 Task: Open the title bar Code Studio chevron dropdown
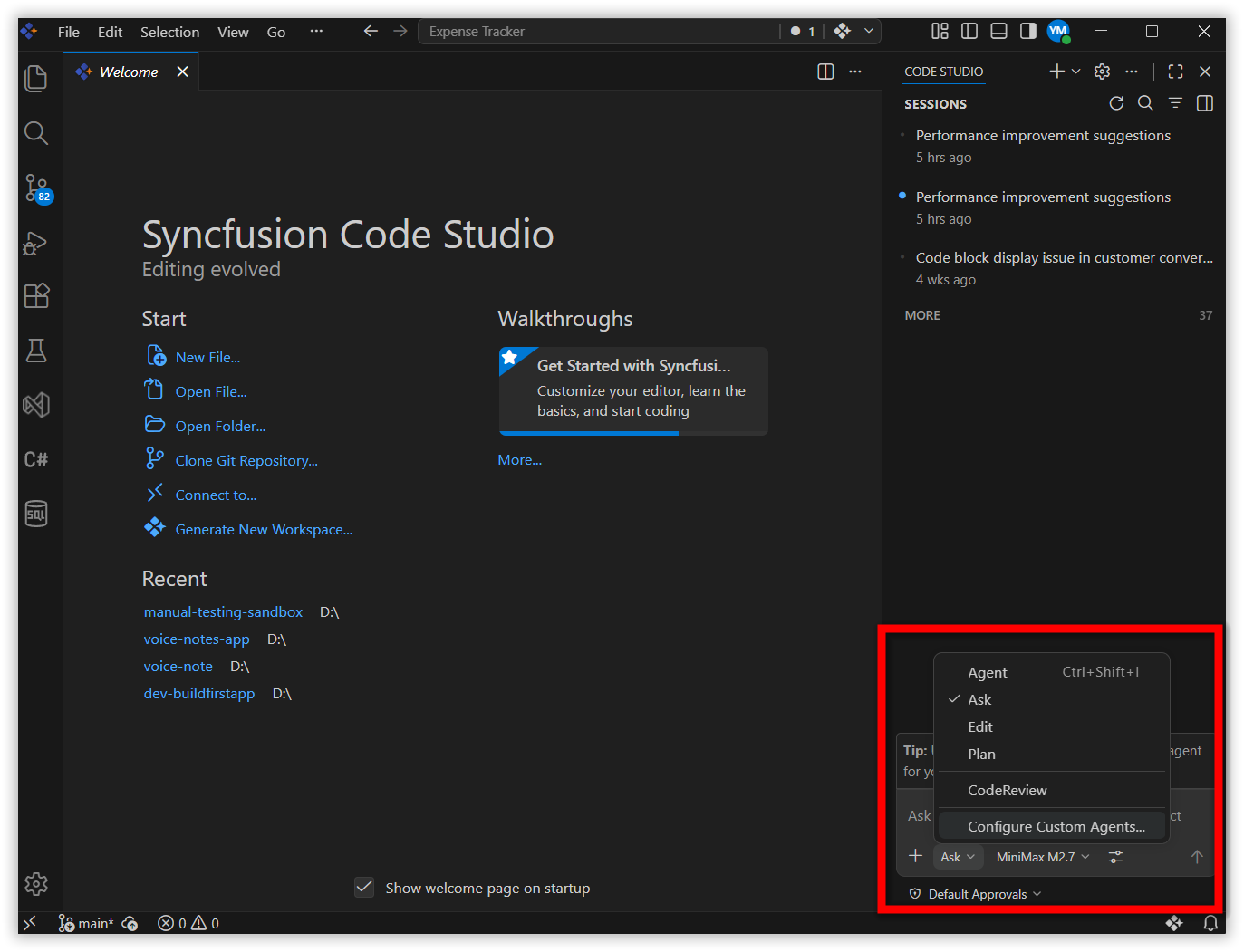869,31
